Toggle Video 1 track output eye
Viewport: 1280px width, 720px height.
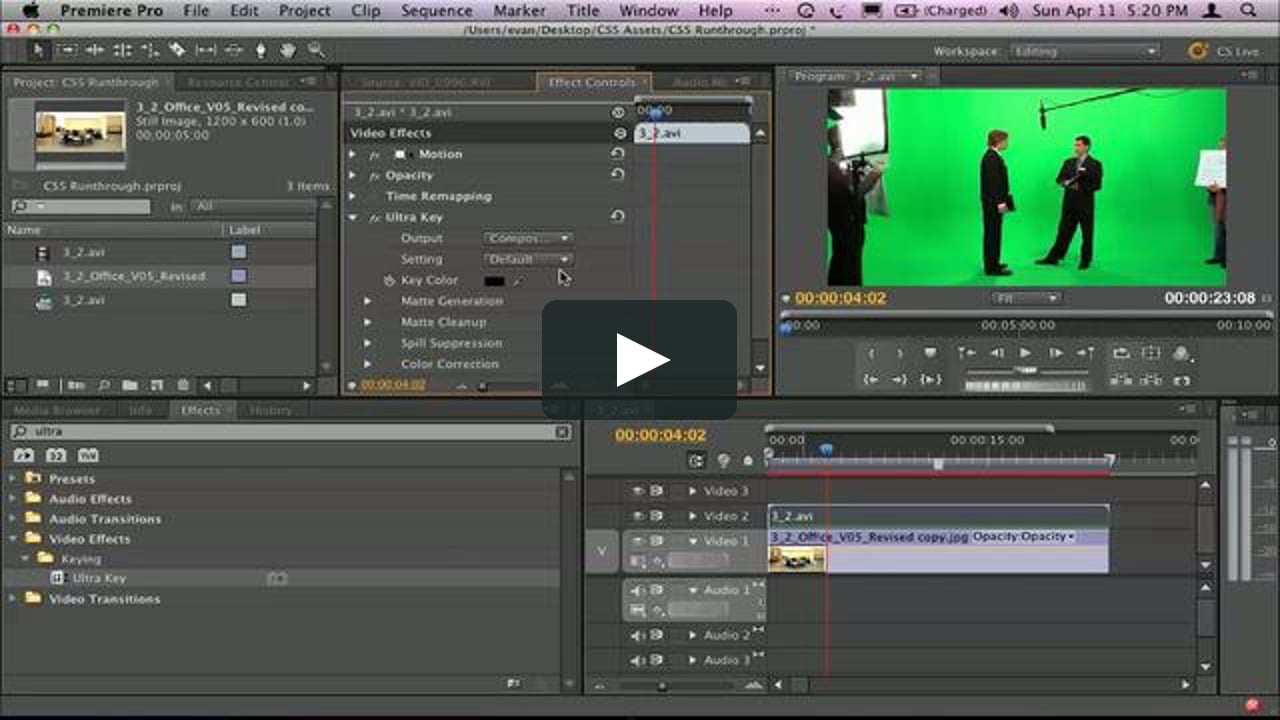coord(637,541)
